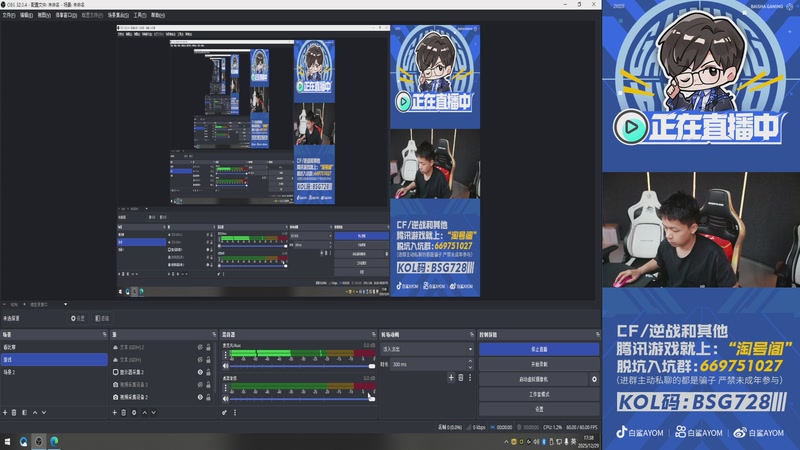
Task: Move the selected scene up
Action: point(35,412)
